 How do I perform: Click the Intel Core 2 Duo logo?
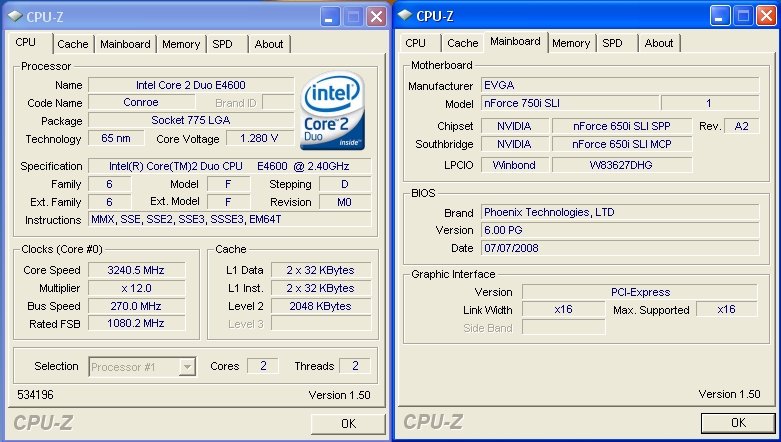click(332, 111)
